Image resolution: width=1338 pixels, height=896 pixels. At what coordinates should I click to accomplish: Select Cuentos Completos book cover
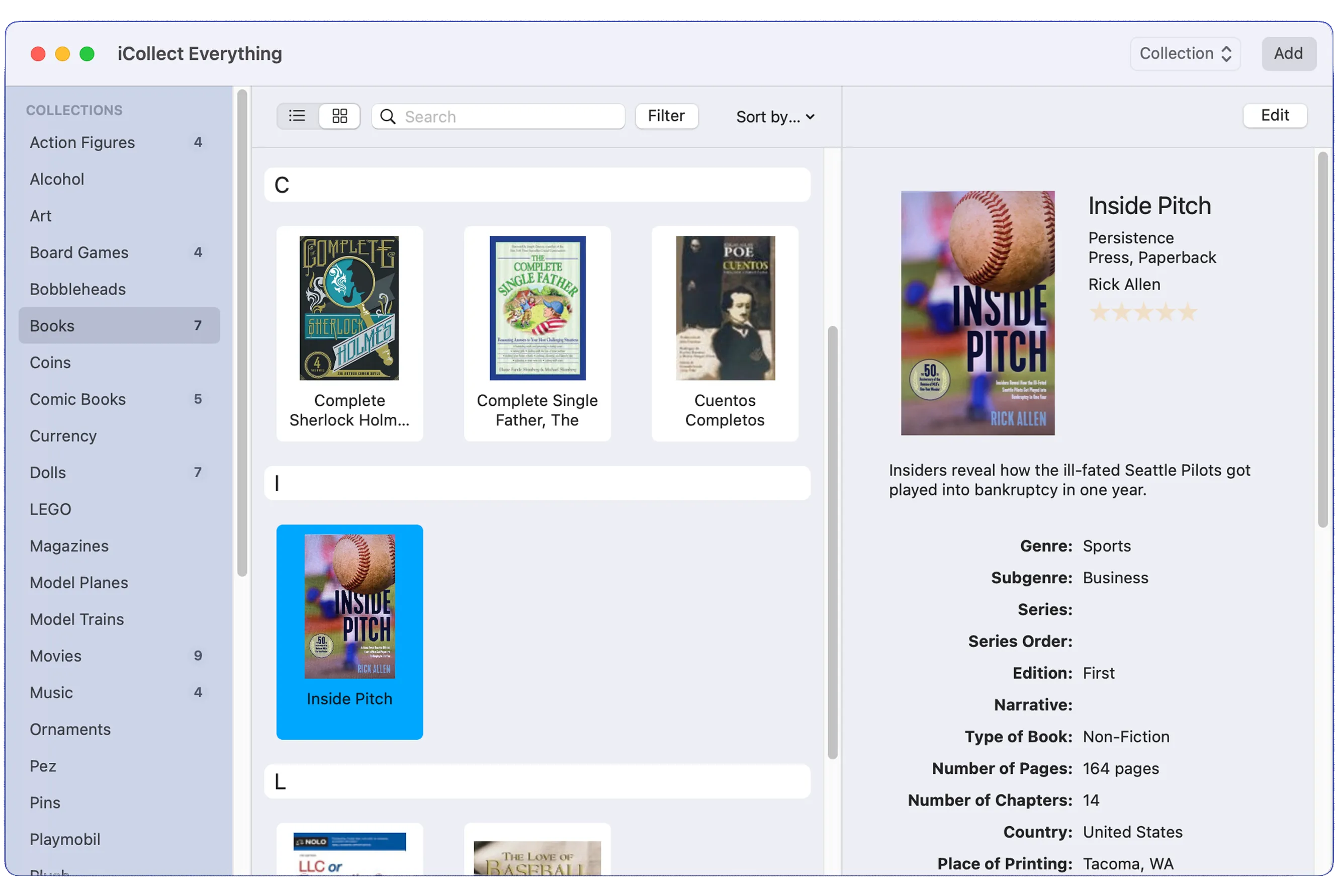coord(725,308)
